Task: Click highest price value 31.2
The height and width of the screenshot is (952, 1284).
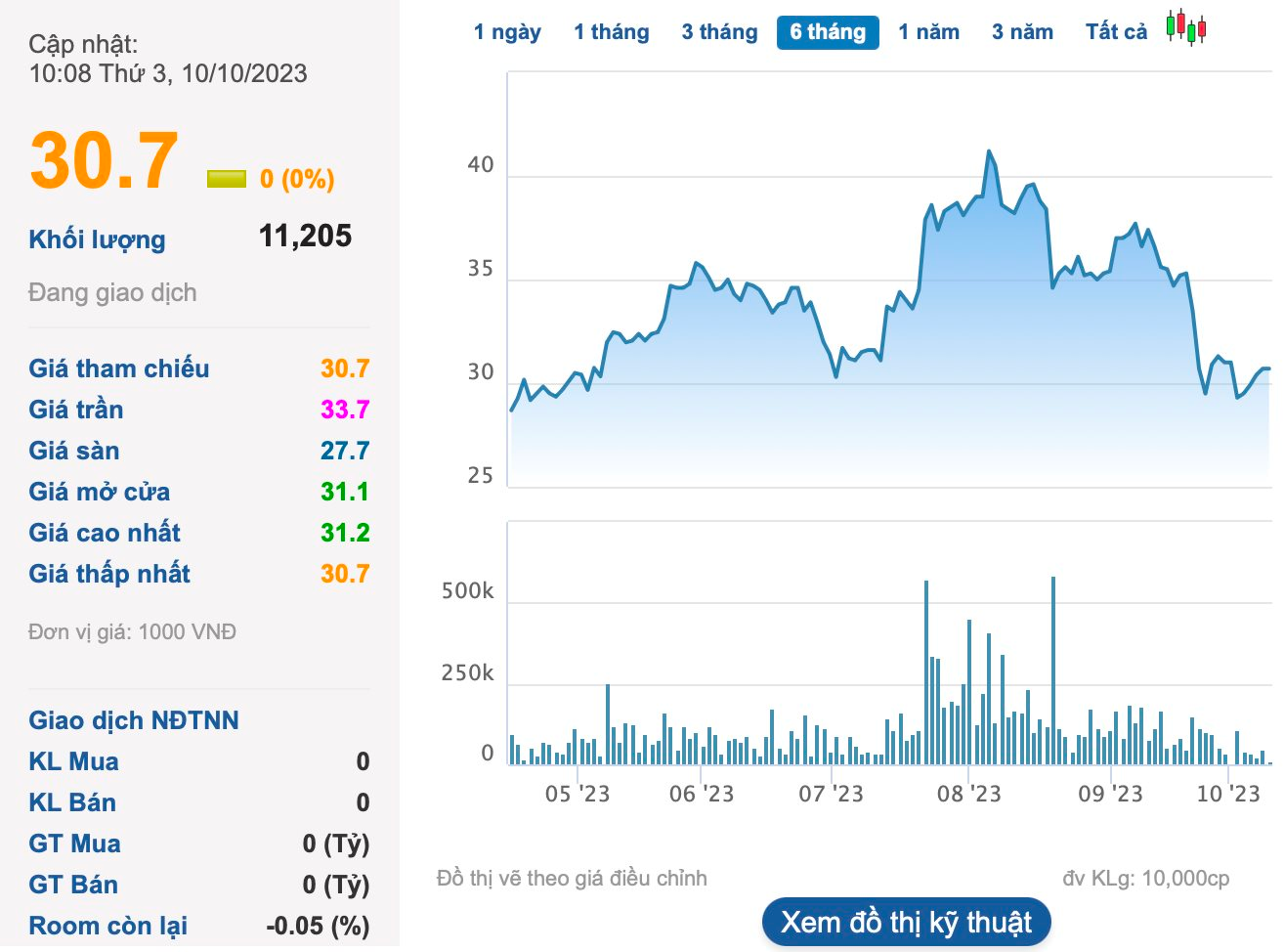Action: click(345, 533)
